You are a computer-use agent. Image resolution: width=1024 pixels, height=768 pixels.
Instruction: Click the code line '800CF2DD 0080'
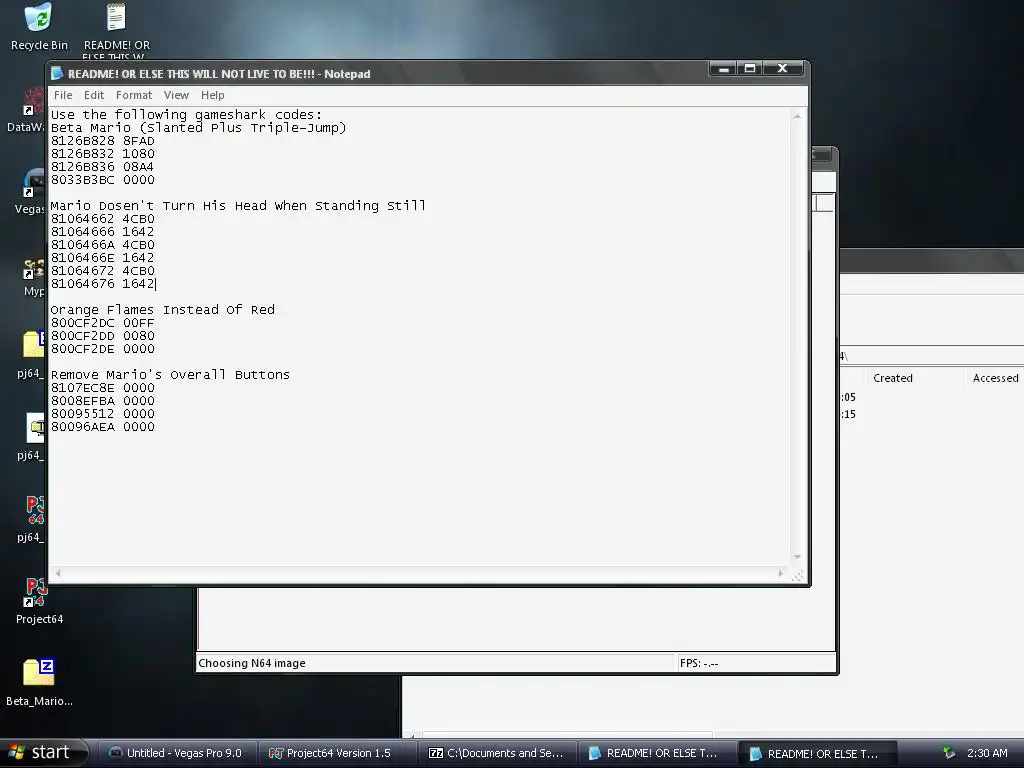click(103, 336)
